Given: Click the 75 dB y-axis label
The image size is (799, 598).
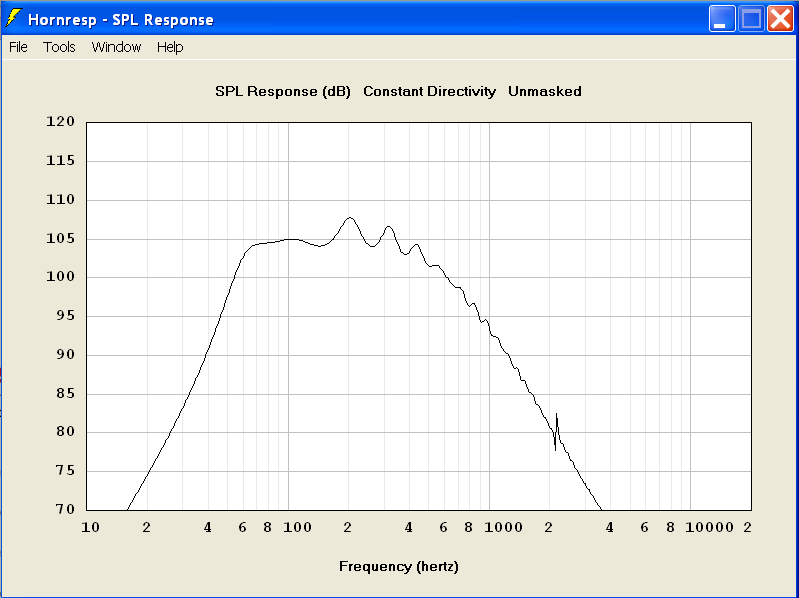Looking at the screenshot, I should (64, 471).
